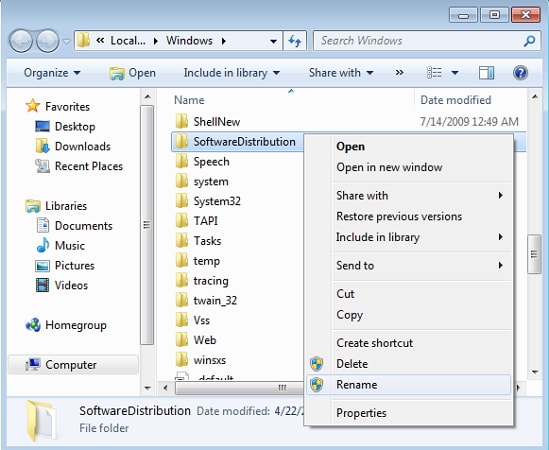
Task: Select the Speech folder
Action: [202, 161]
